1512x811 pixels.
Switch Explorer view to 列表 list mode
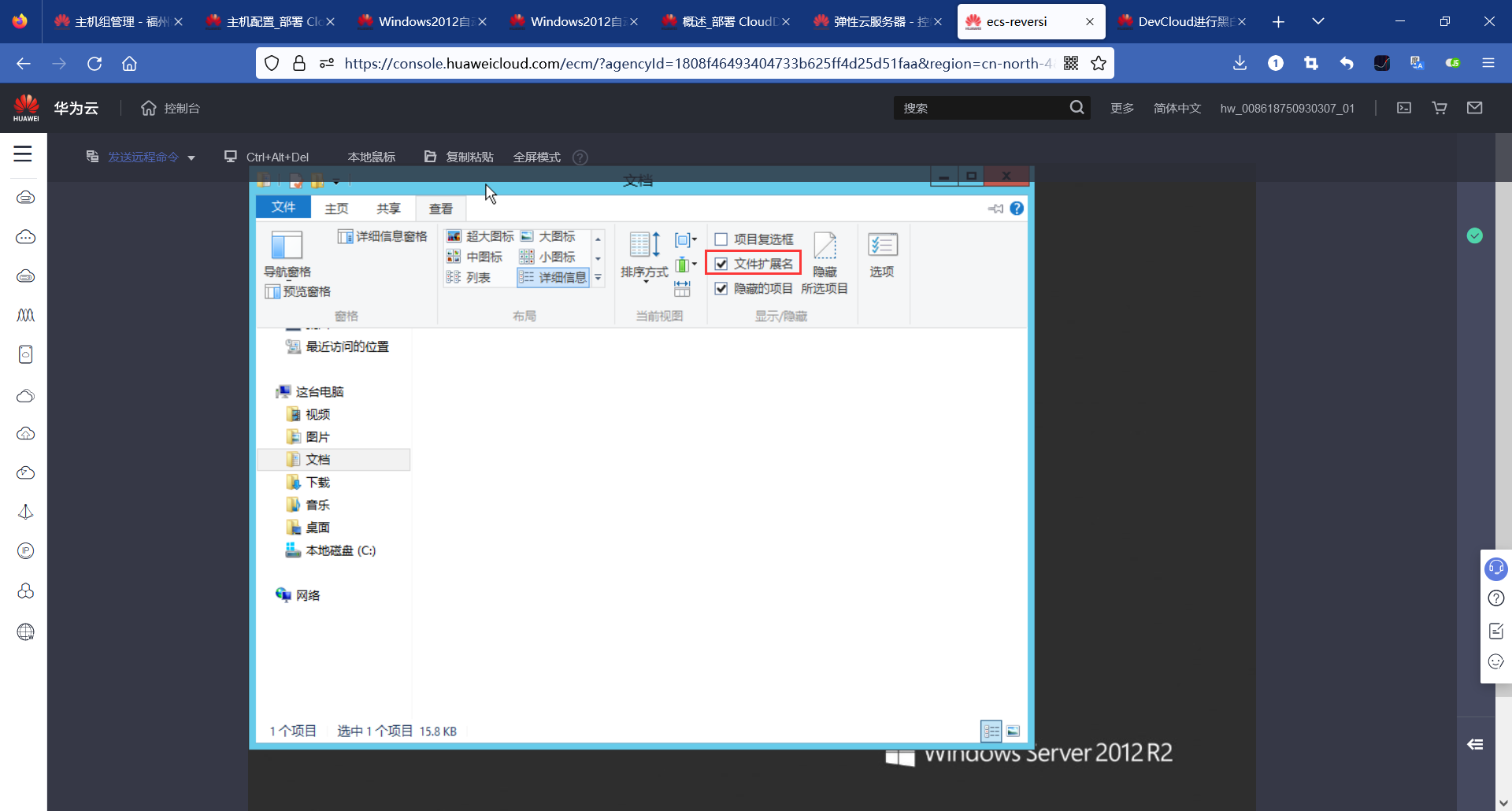478,277
